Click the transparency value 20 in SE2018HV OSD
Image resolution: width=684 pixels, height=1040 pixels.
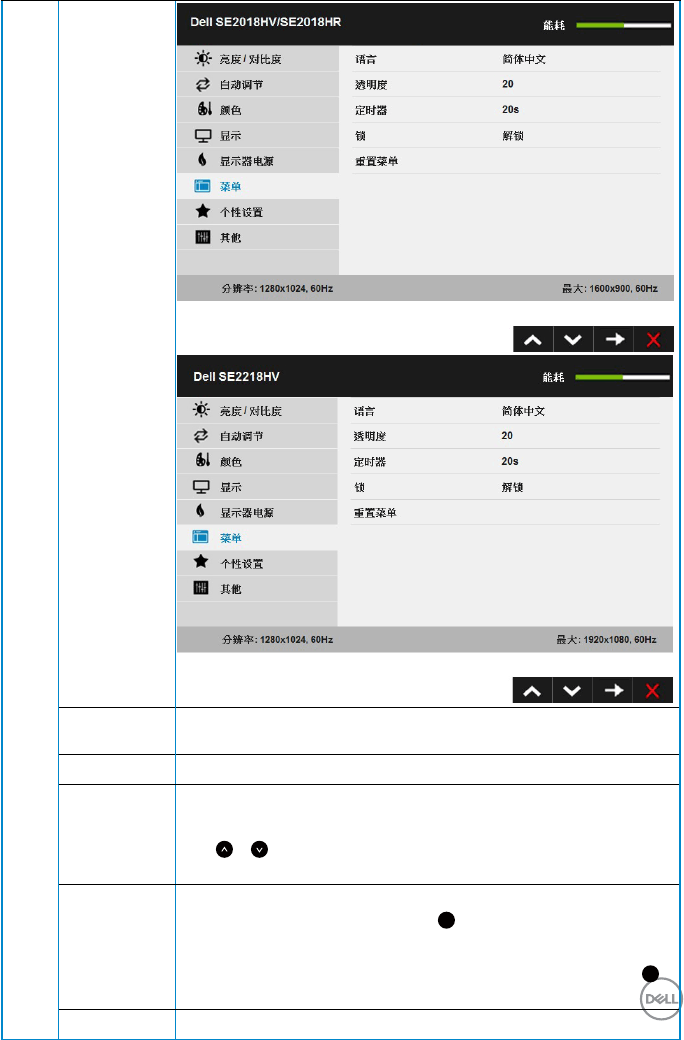[x=508, y=84]
